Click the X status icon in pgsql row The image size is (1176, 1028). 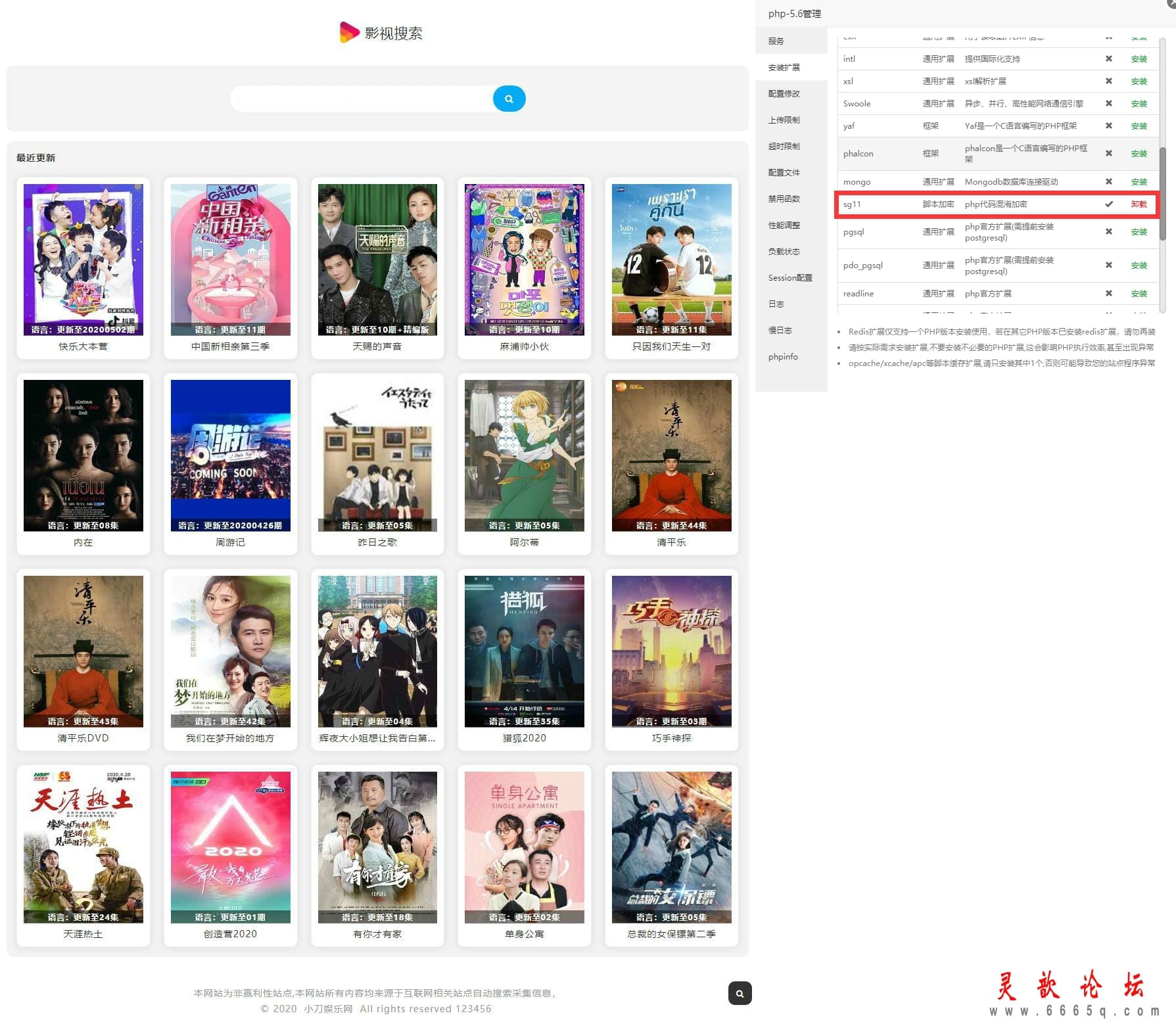1109,231
